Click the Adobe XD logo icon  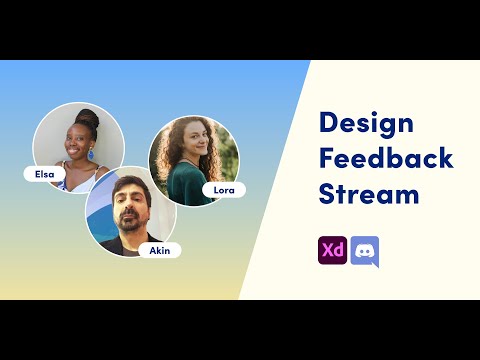[332, 250]
